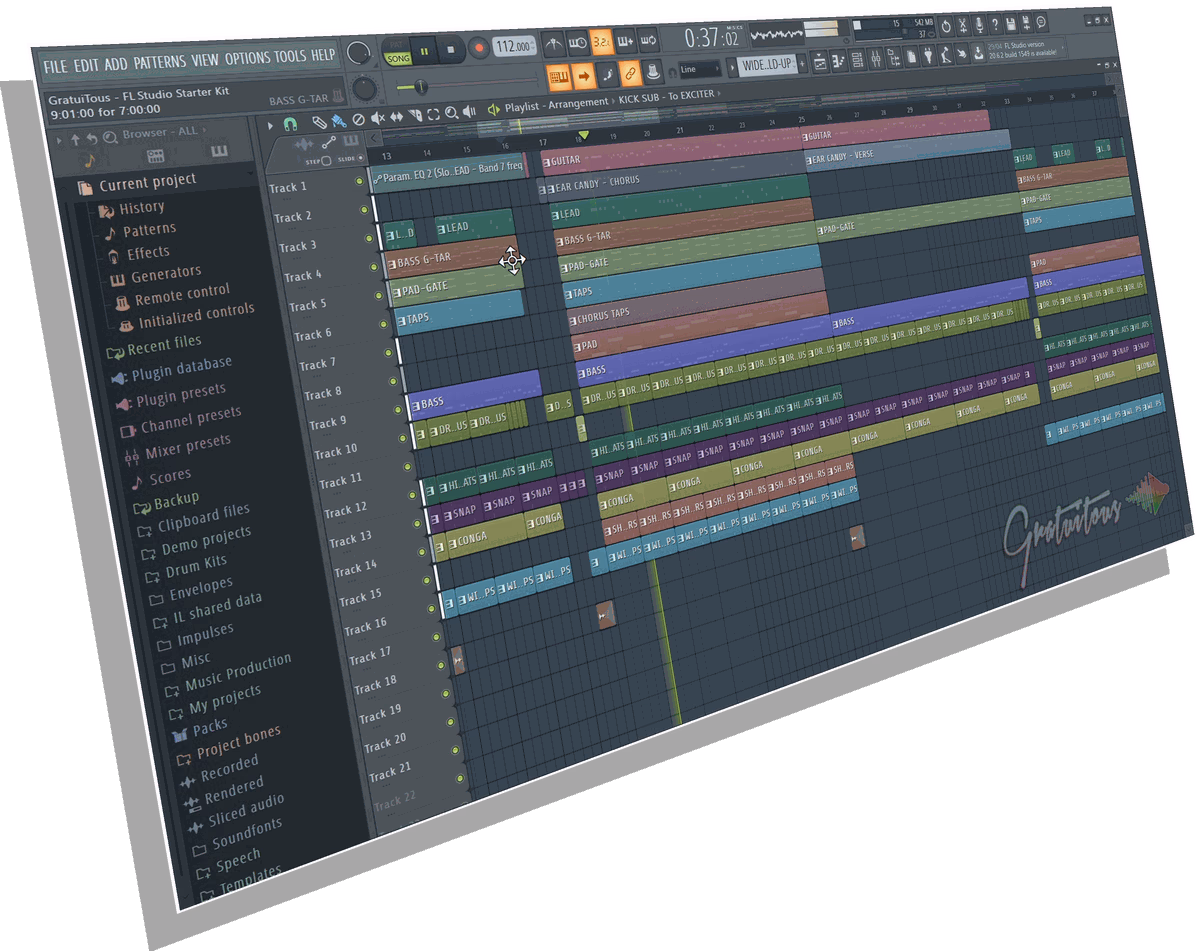The height and width of the screenshot is (951, 1200).
Task: Enable the magnet snap icon in playlist toolbar
Action: tap(290, 125)
